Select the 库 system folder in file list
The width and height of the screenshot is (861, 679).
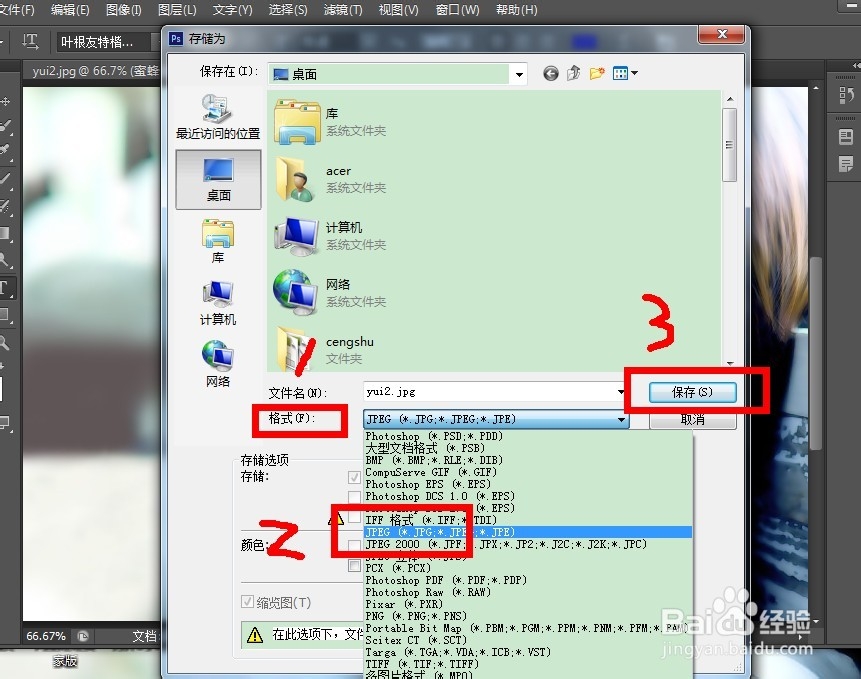331,121
